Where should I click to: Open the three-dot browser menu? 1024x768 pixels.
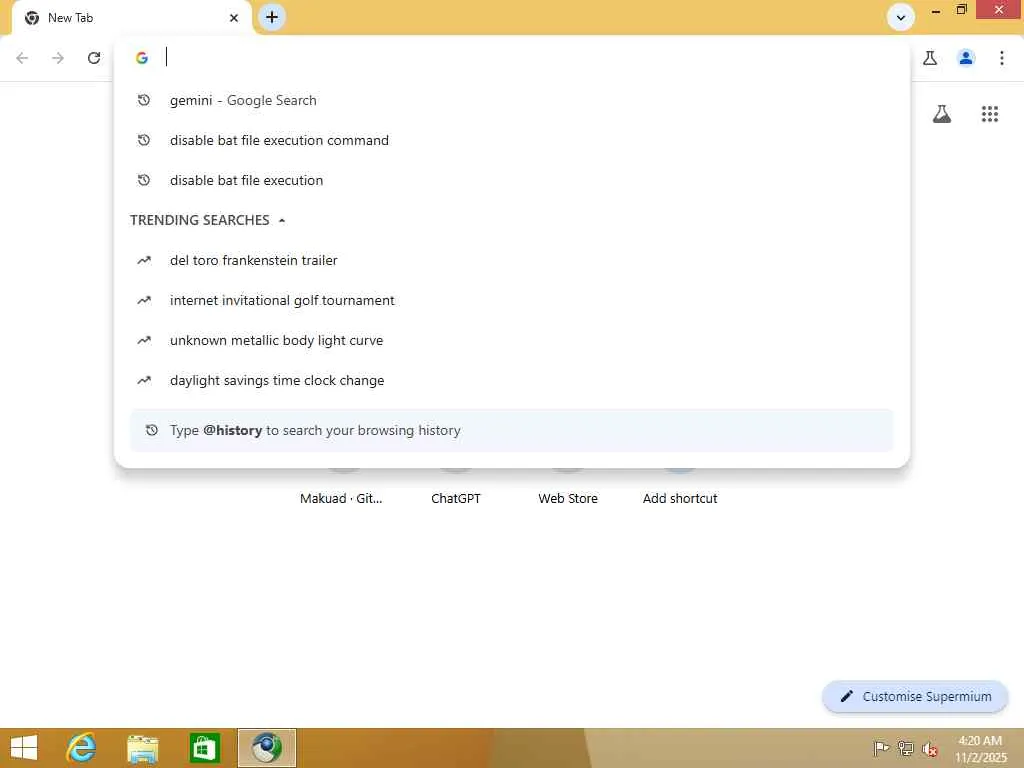[x=1002, y=58]
